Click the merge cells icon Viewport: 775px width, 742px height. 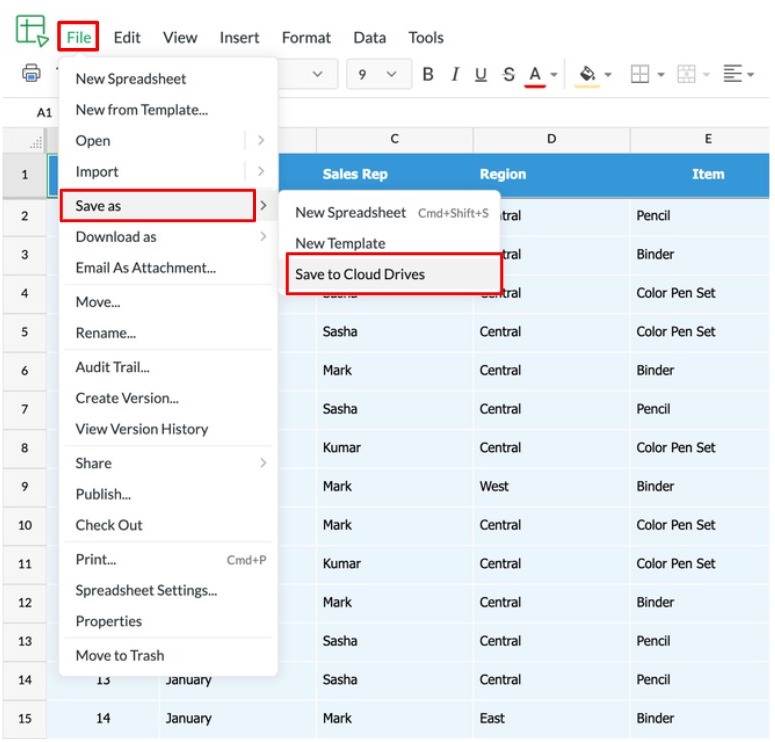point(686,74)
